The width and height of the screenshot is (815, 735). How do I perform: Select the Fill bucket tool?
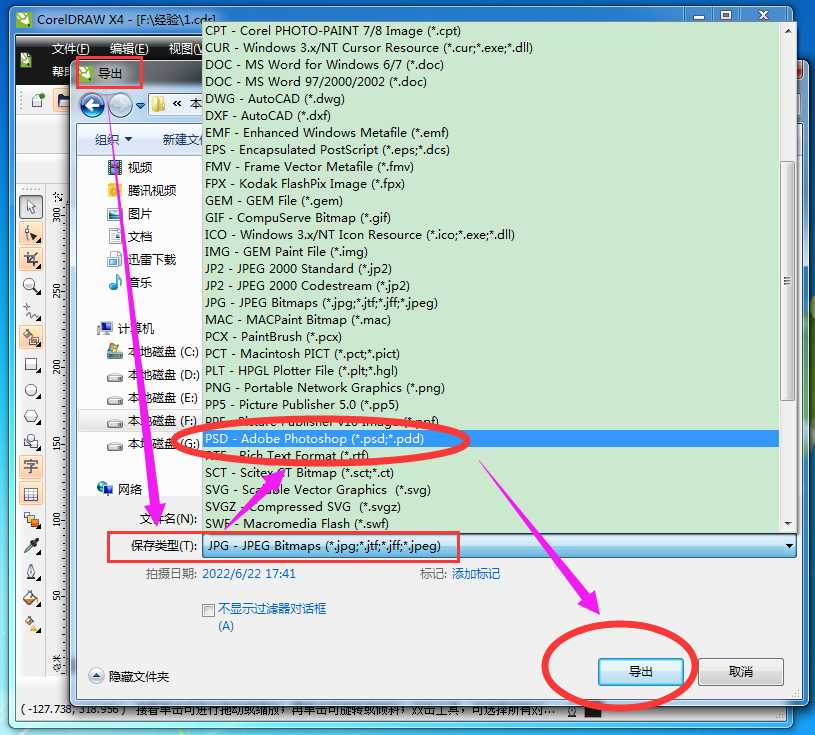click(x=31, y=598)
